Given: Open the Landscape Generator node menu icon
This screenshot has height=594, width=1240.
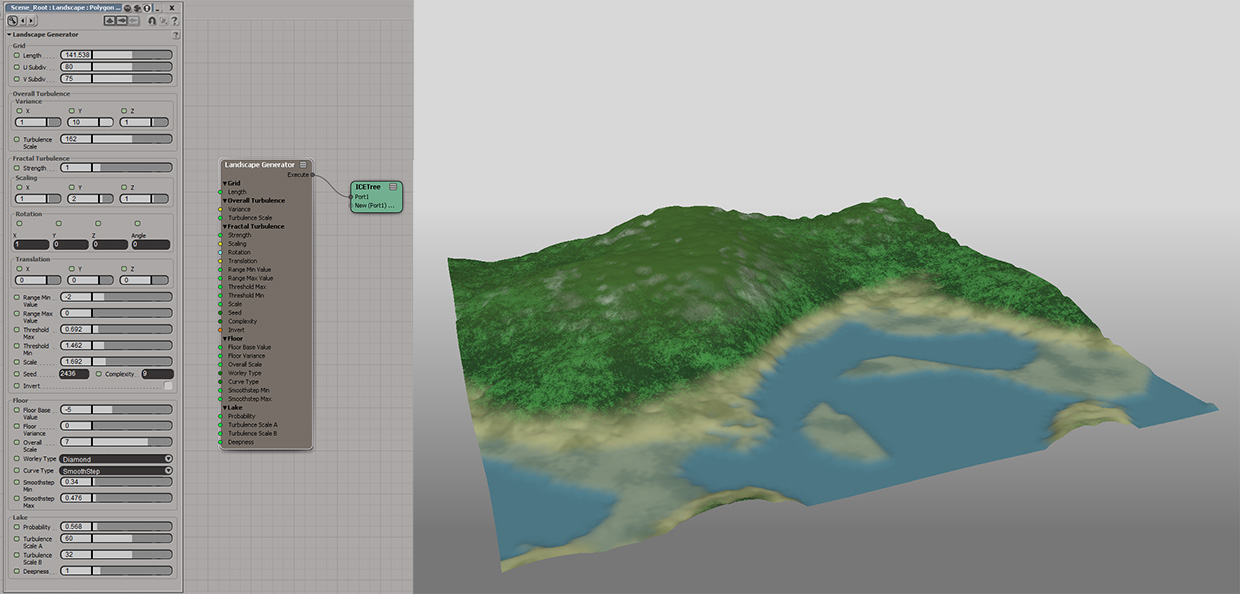Looking at the screenshot, I should tap(304, 164).
